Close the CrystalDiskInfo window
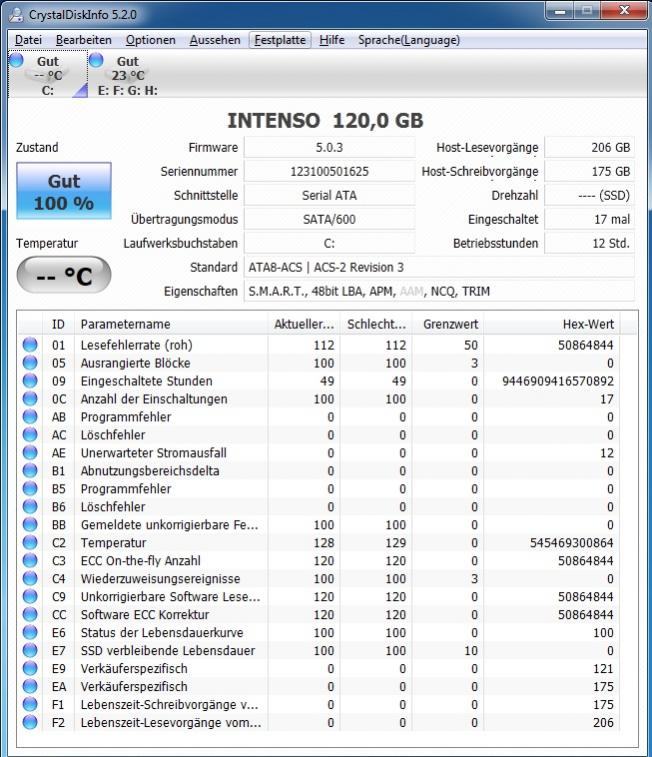Image resolution: width=652 pixels, height=757 pixels. click(x=624, y=11)
